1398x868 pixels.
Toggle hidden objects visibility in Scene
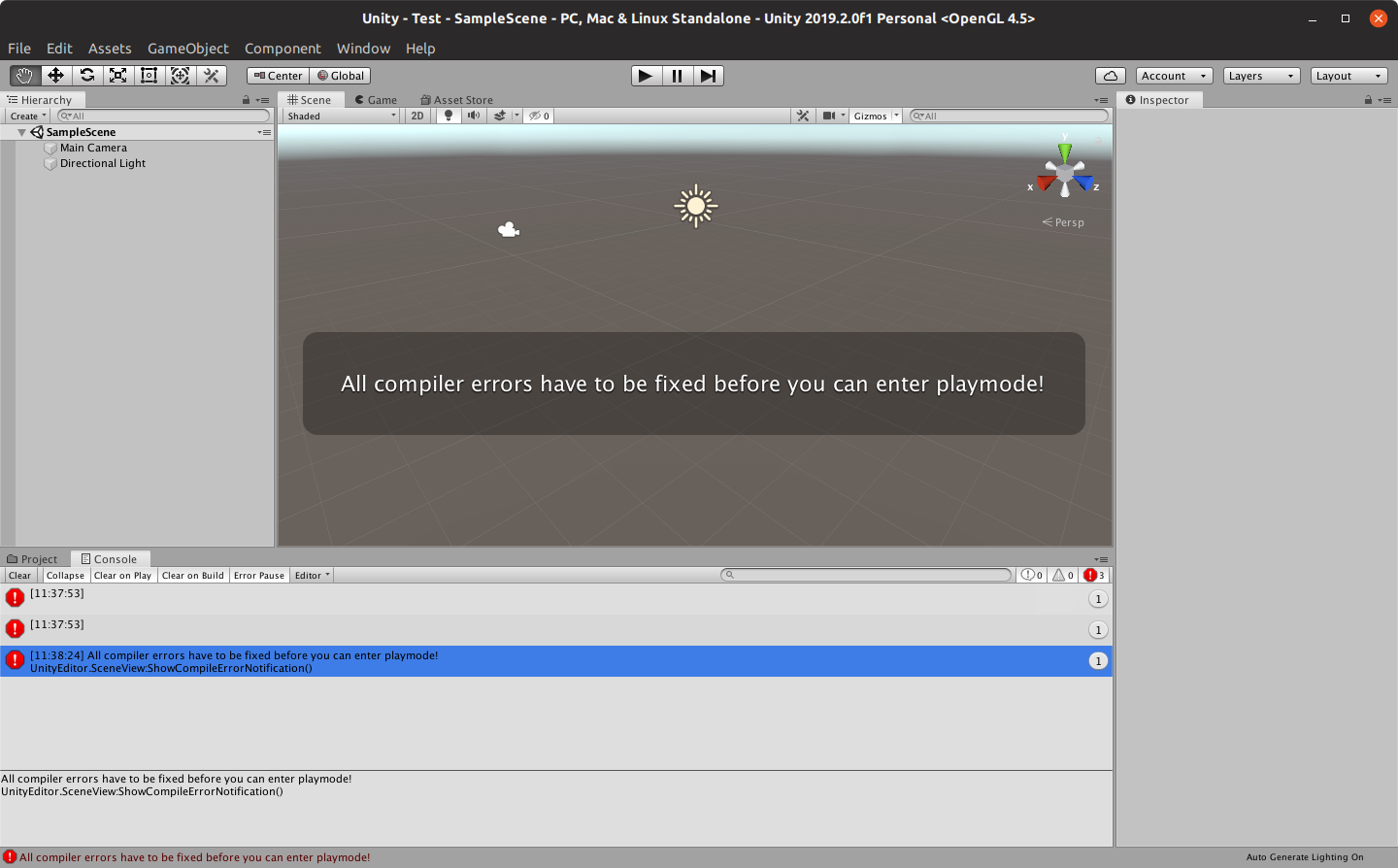click(x=539, y=117)
